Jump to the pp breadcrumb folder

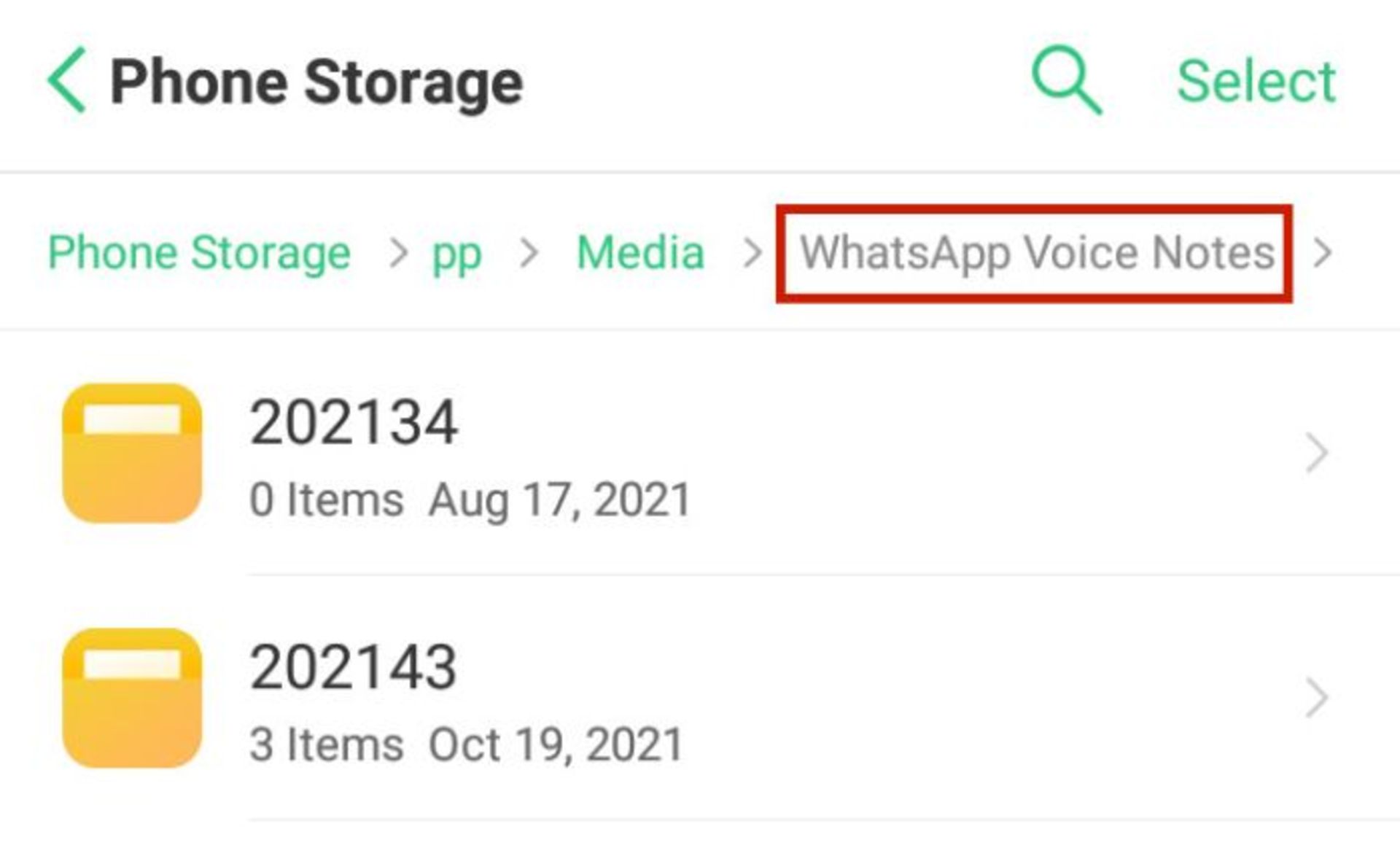[456, 257]
